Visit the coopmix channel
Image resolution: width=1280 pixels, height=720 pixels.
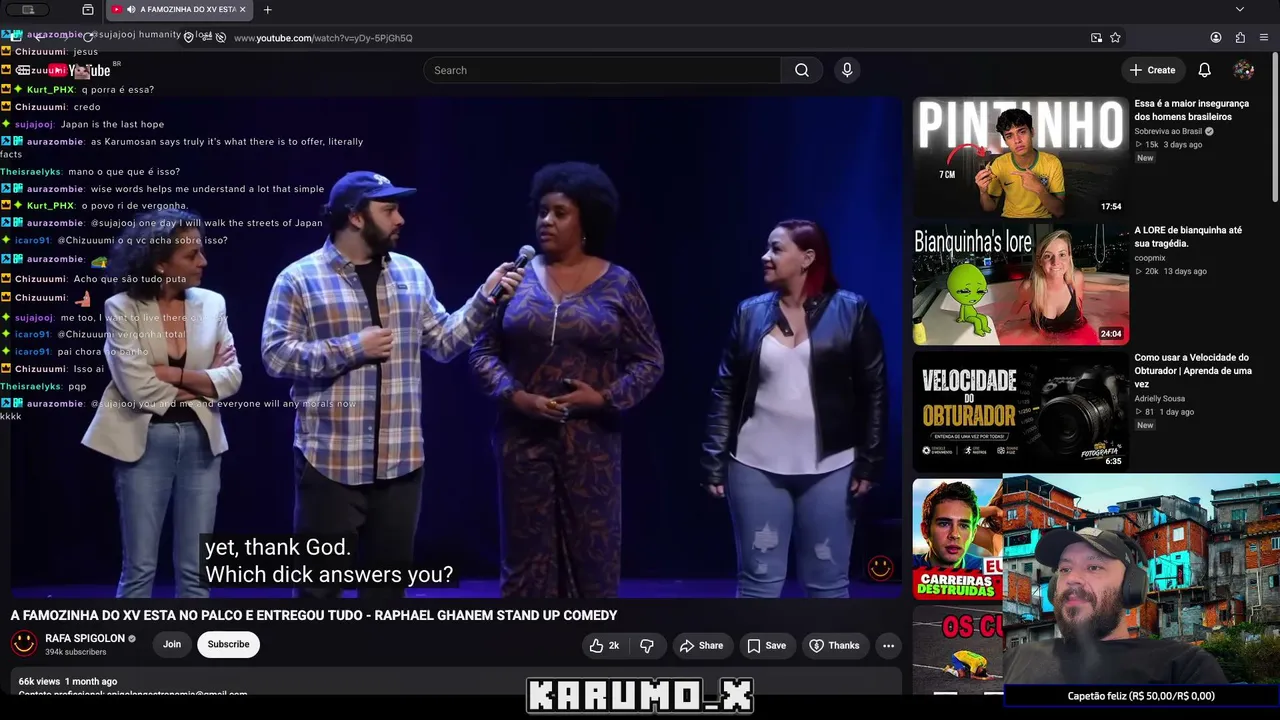point(1150,258)
